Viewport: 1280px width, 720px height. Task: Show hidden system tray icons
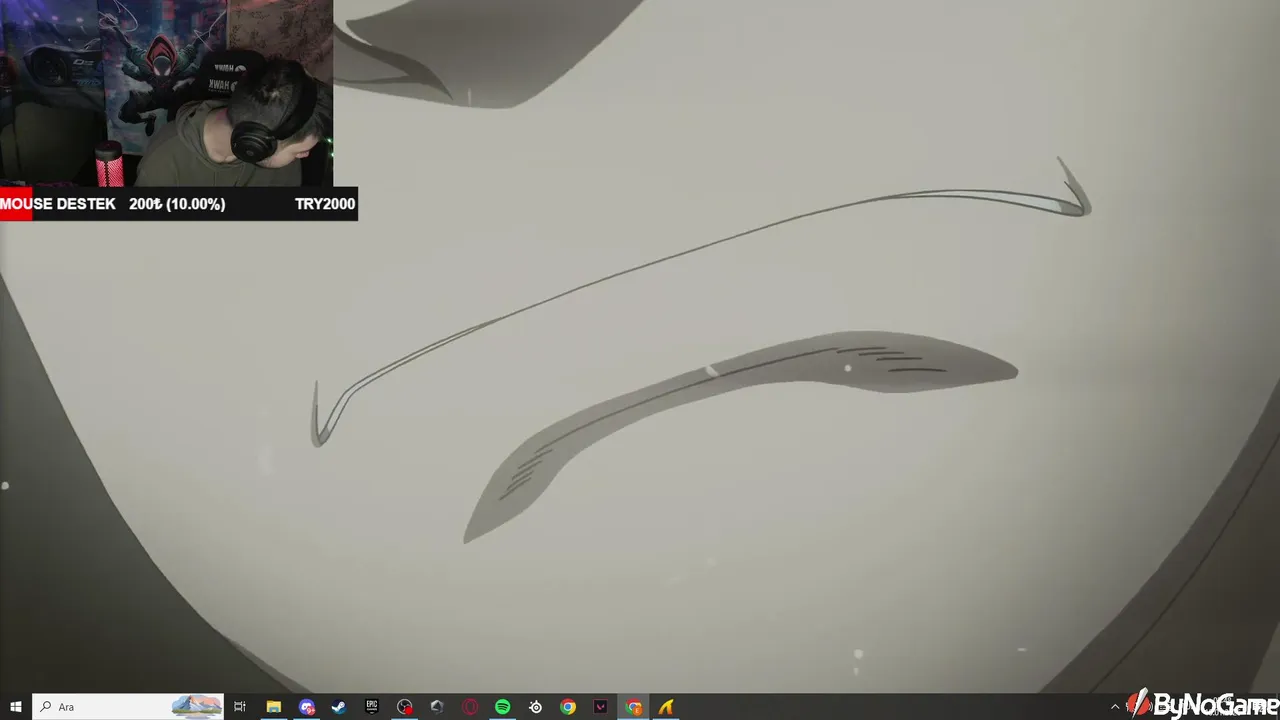(1115, 707)
